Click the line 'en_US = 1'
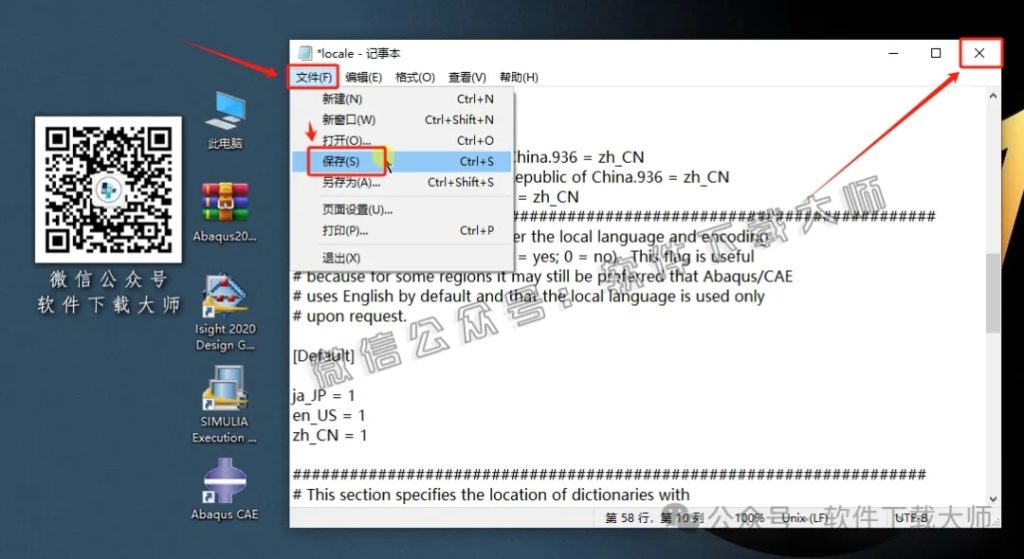The height and width of the screenshot is (559, 1024). click(329, 415)
